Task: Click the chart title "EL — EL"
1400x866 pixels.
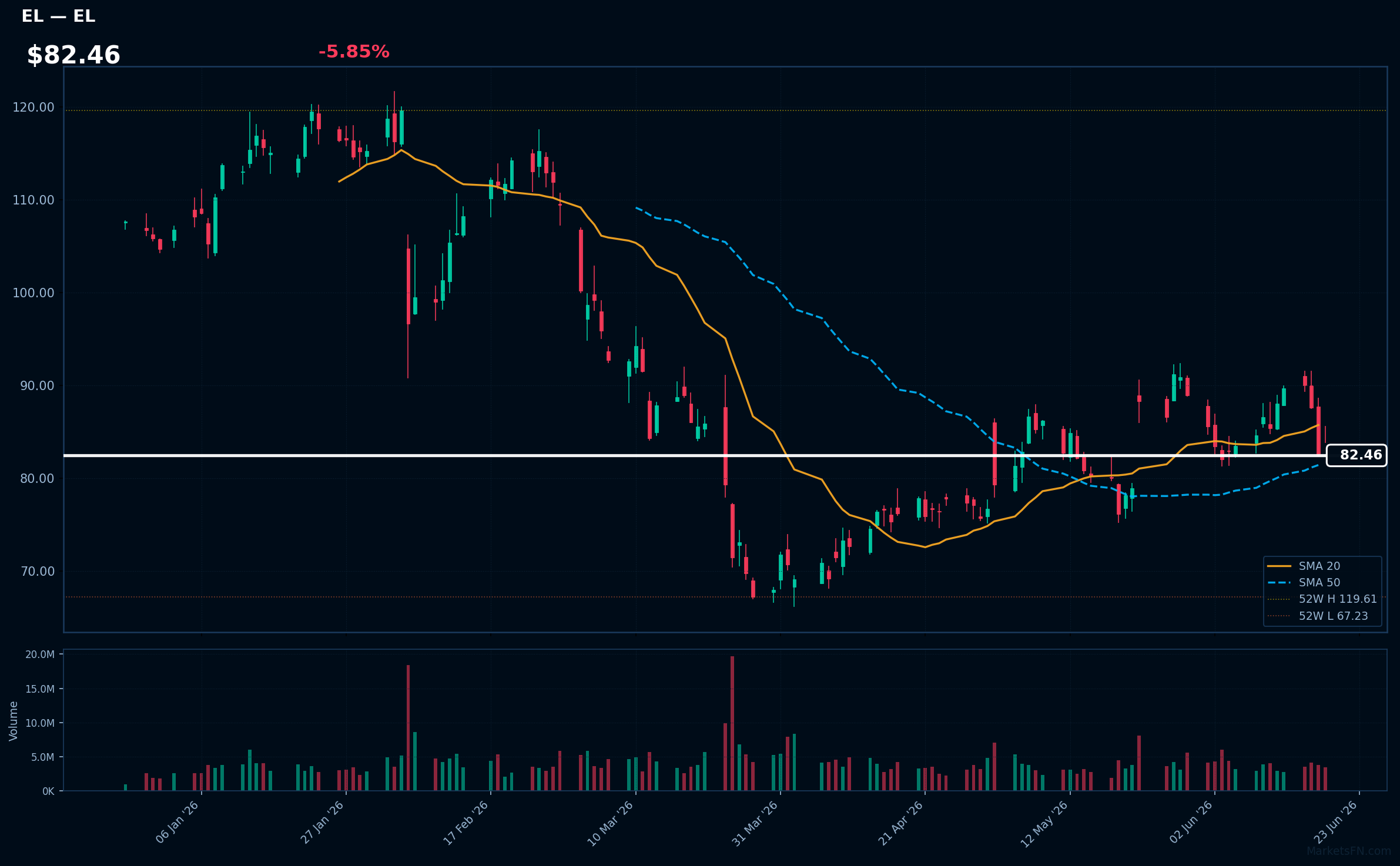Action: point(58,16)
